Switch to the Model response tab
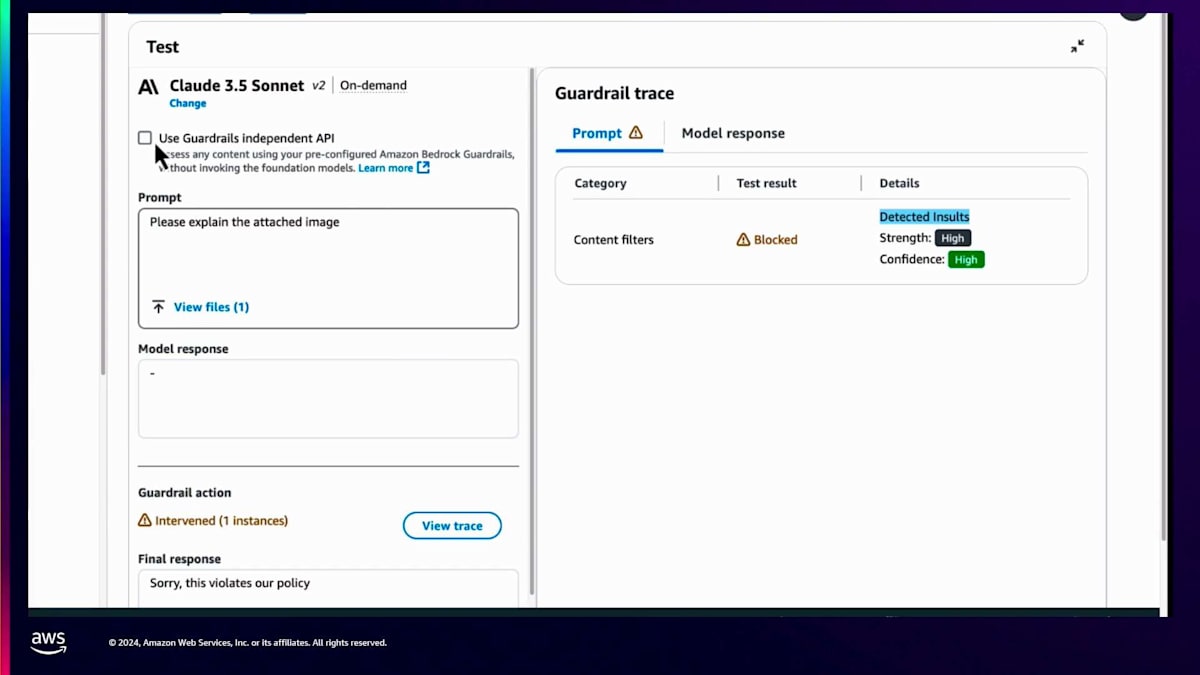 tap(733, 133)
